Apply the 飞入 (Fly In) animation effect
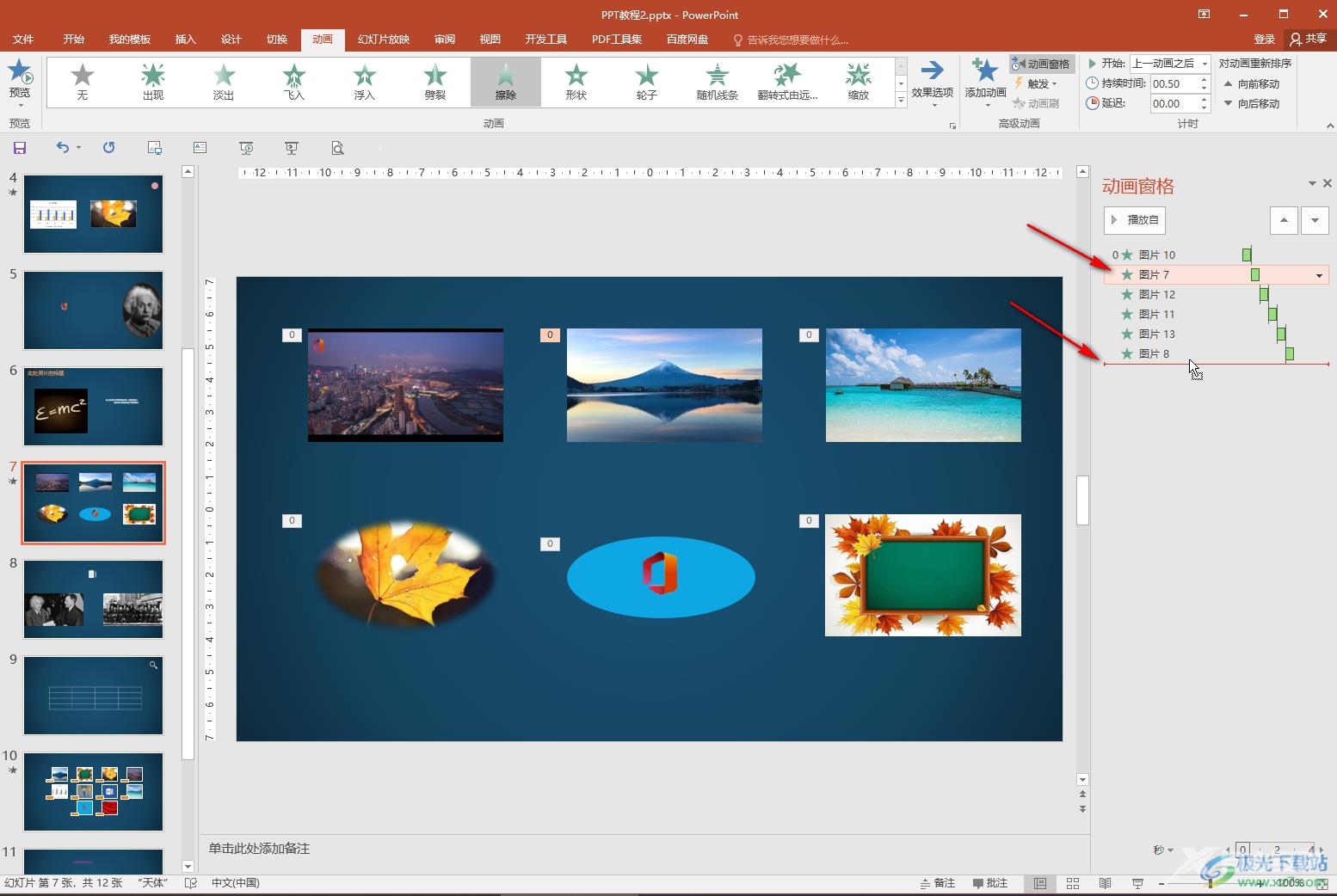The width and height of the screenshot is (1337, 896). [x=294, y=82]
